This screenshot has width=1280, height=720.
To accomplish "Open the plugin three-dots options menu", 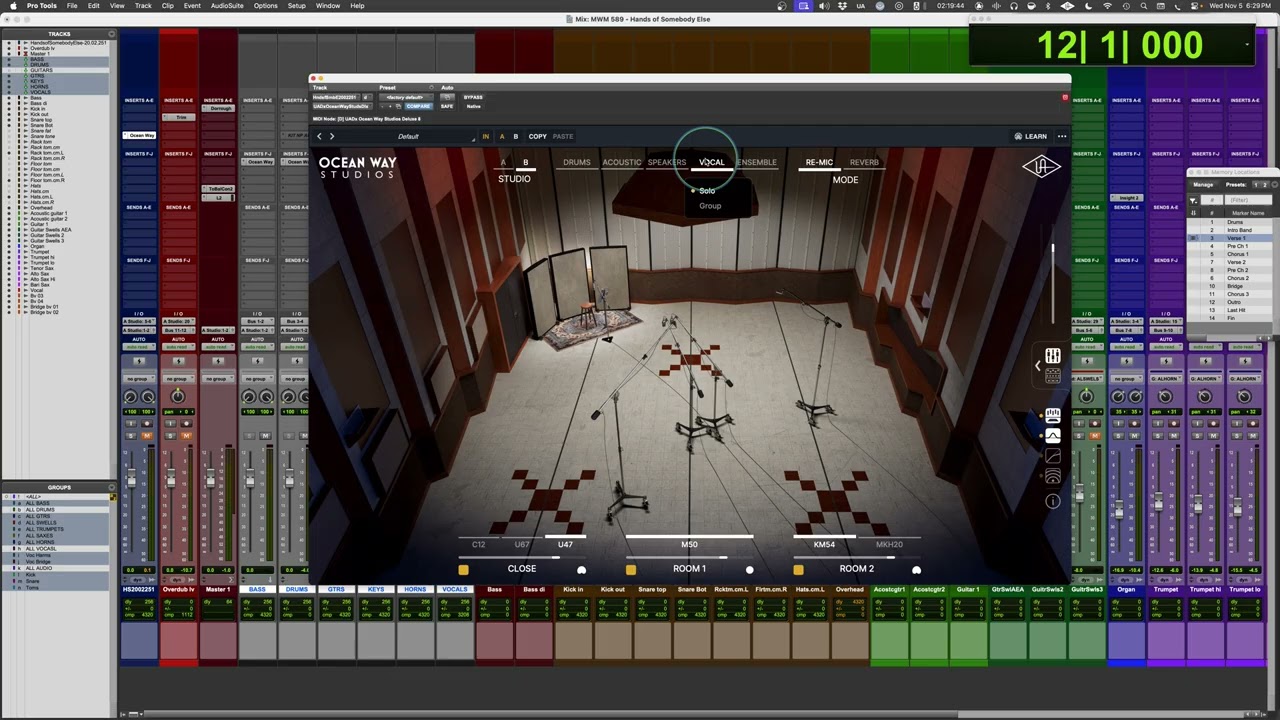I will tap(1062, 136).
